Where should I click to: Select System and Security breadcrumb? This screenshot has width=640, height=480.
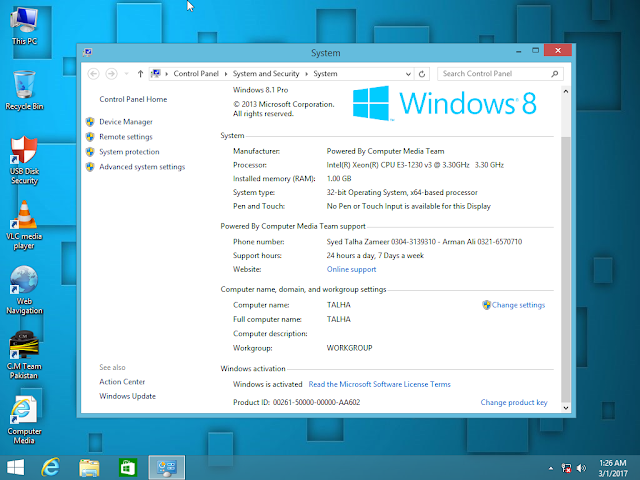266,74
